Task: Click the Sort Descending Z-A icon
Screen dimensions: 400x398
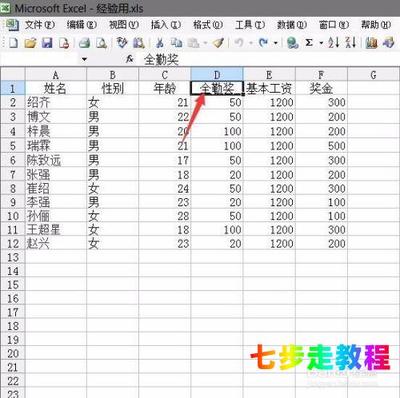Action: [x=351, y=43]
